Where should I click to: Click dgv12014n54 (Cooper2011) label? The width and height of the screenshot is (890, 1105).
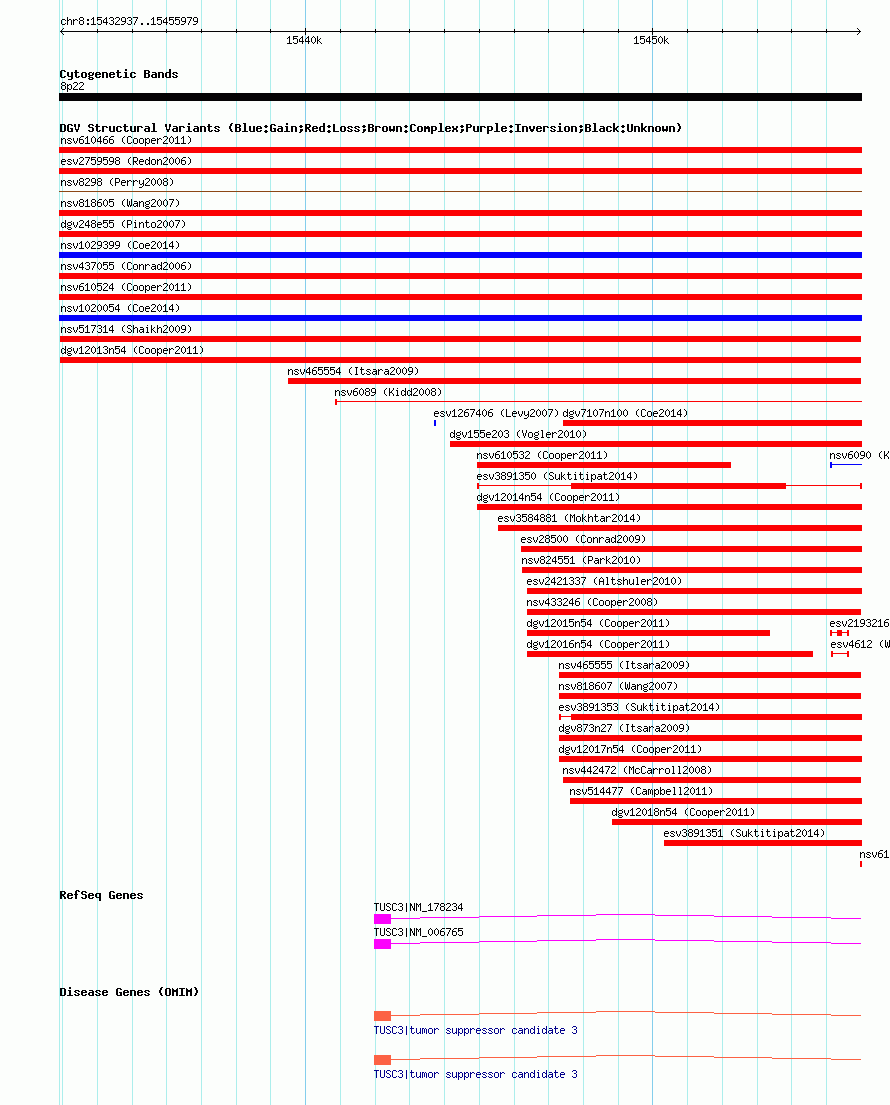(548, 498)
